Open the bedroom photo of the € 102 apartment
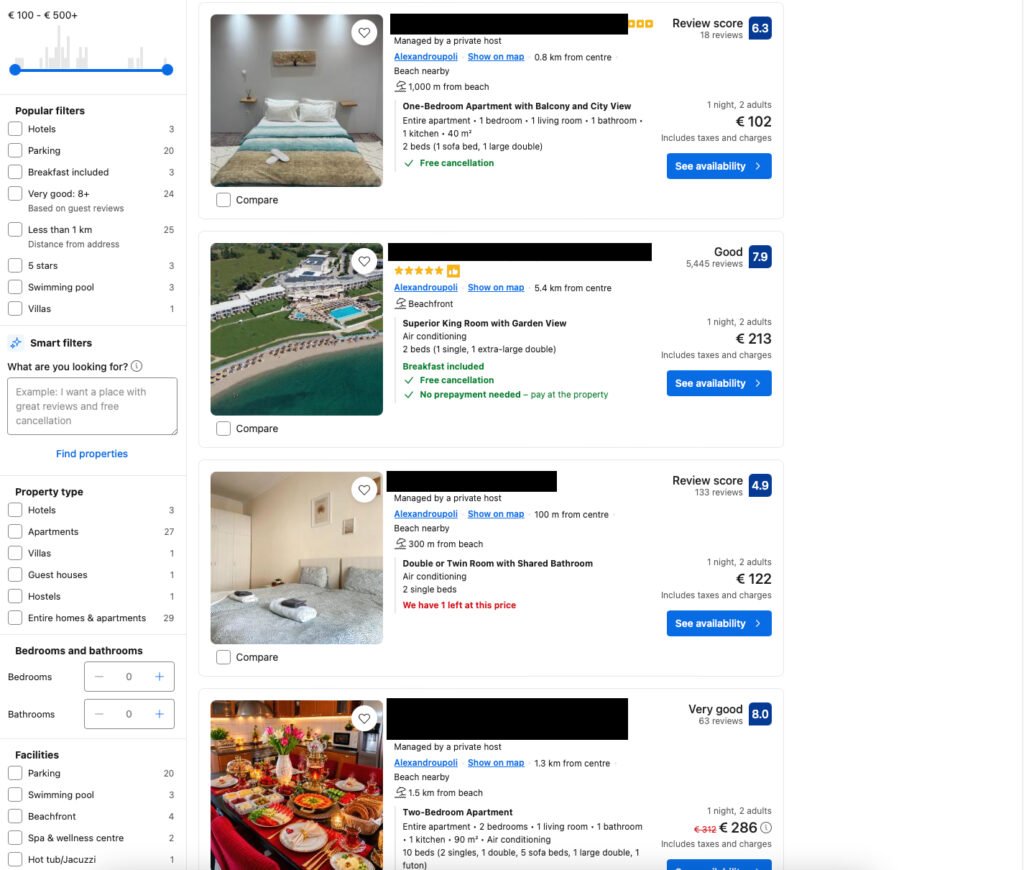This screenshot has width=1024, height=870. point(296,101)
